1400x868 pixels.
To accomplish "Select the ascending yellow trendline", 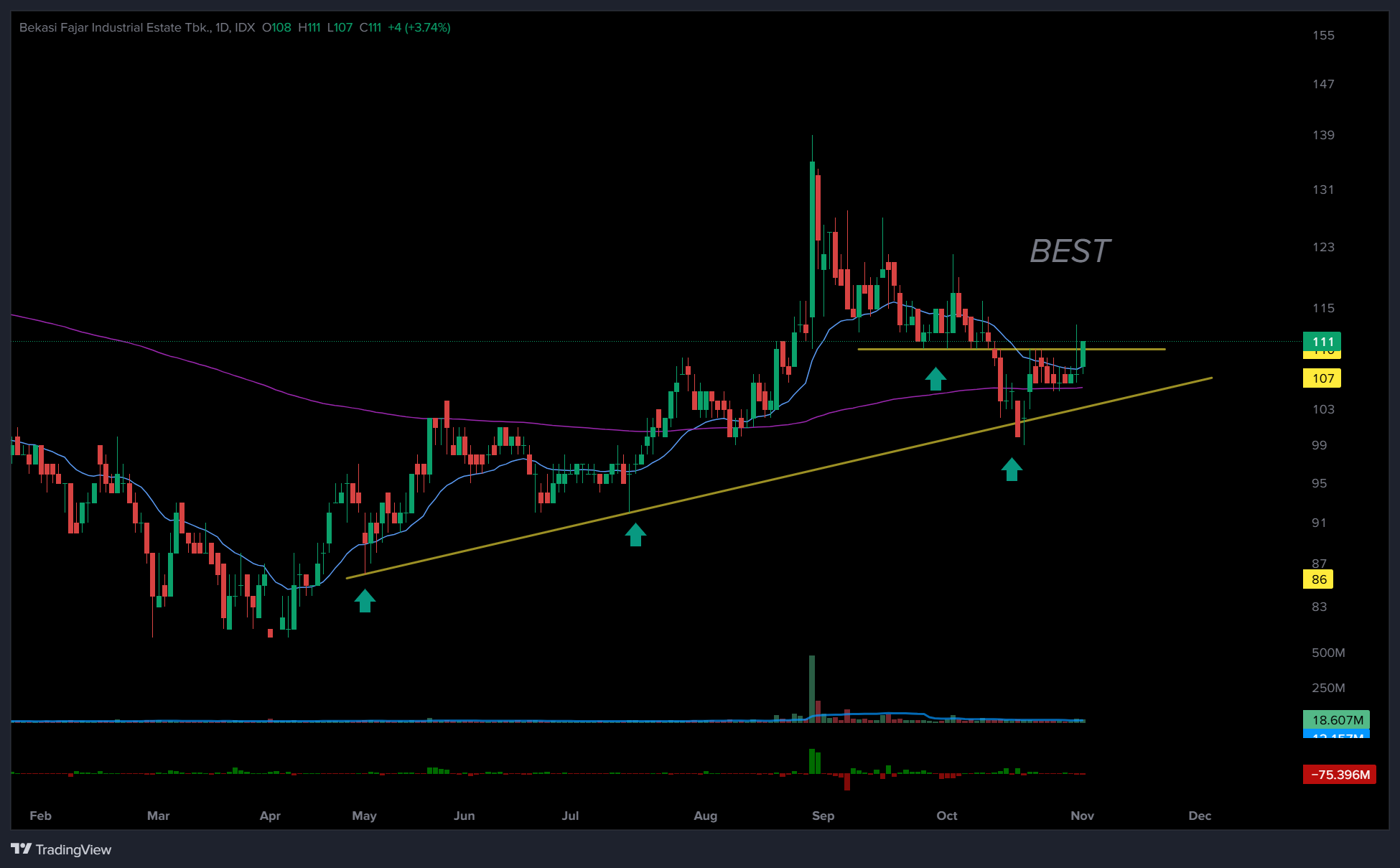I will click(x=718, y=493).
